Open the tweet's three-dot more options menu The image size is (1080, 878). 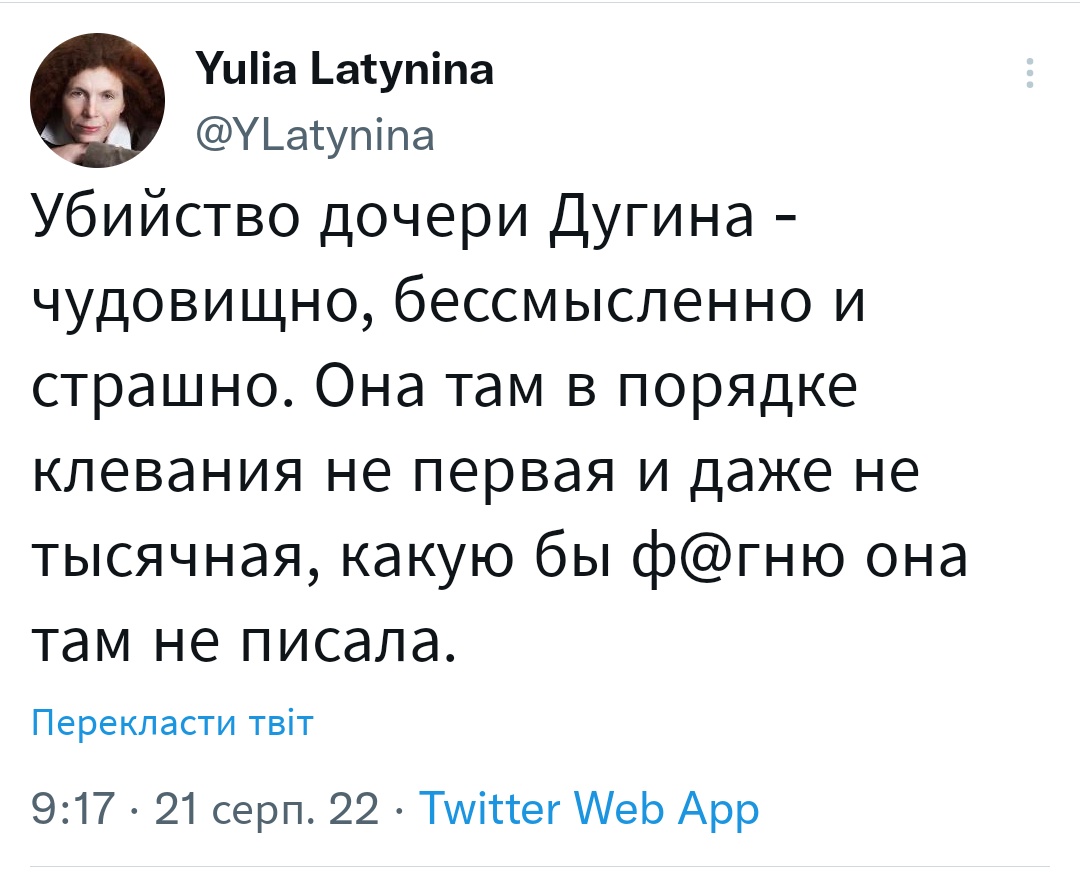coord(1031,74)
